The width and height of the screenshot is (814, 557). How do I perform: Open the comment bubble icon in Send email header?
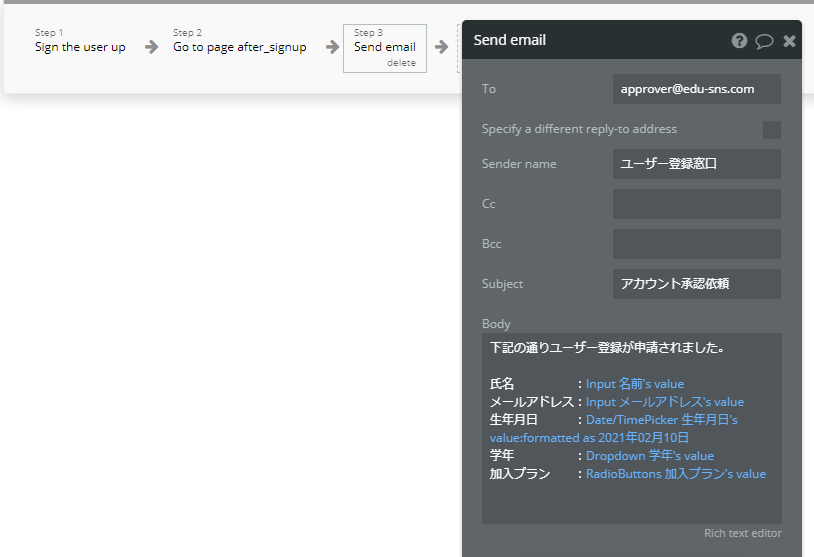coord(764,41)
